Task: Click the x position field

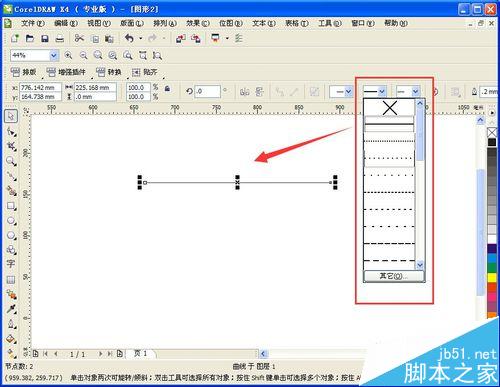Action: pyautogui.click(x=40, y=88)
